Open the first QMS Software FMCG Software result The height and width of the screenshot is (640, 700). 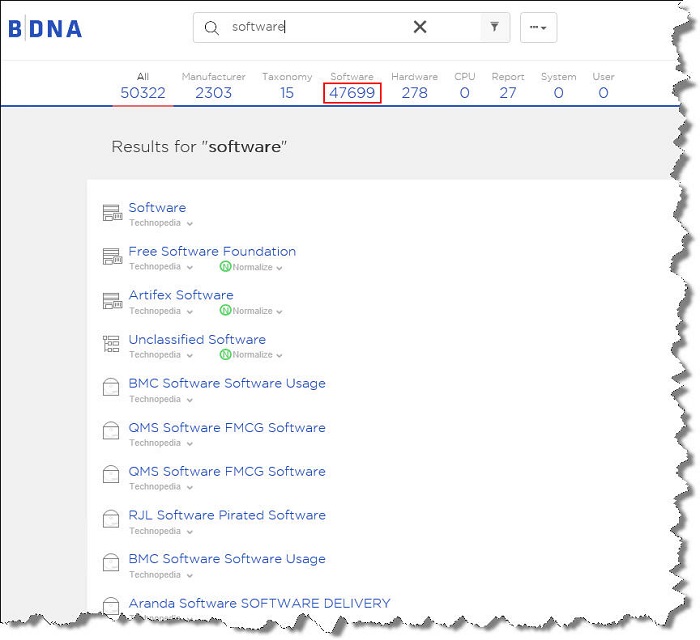[227, 428]
